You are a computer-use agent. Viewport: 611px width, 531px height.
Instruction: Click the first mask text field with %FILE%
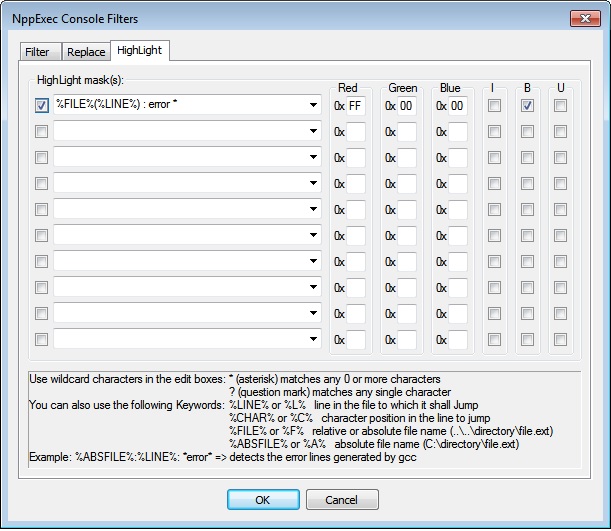(178, 105)
